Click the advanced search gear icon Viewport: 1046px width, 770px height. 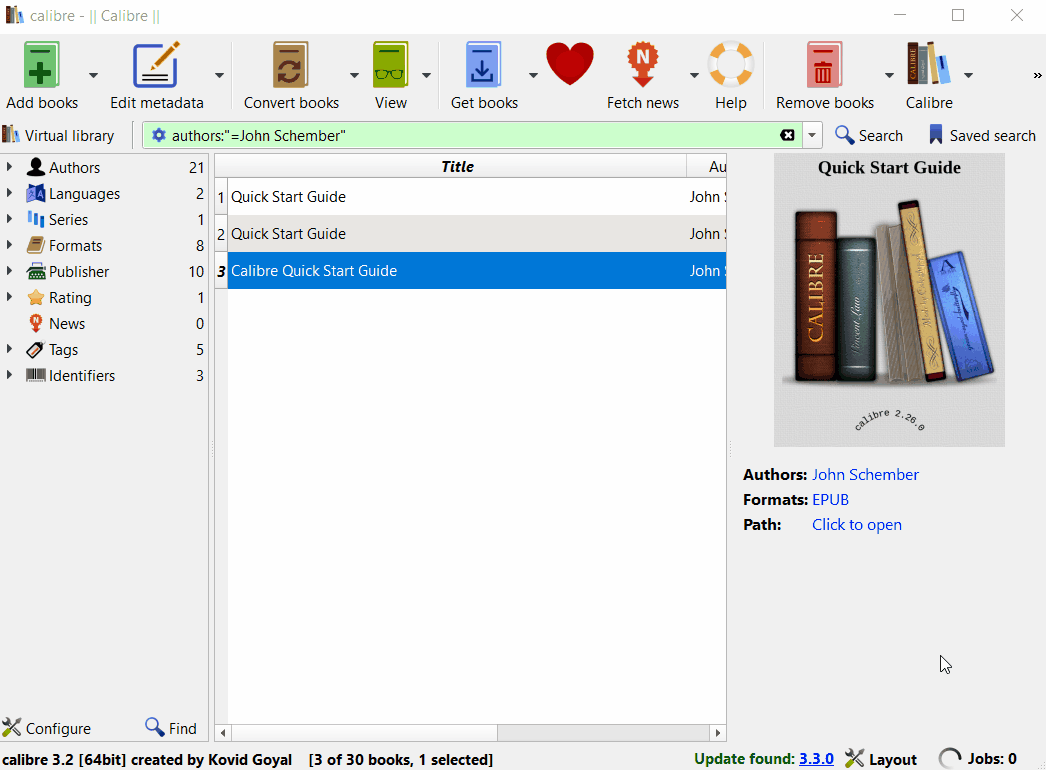158,135
